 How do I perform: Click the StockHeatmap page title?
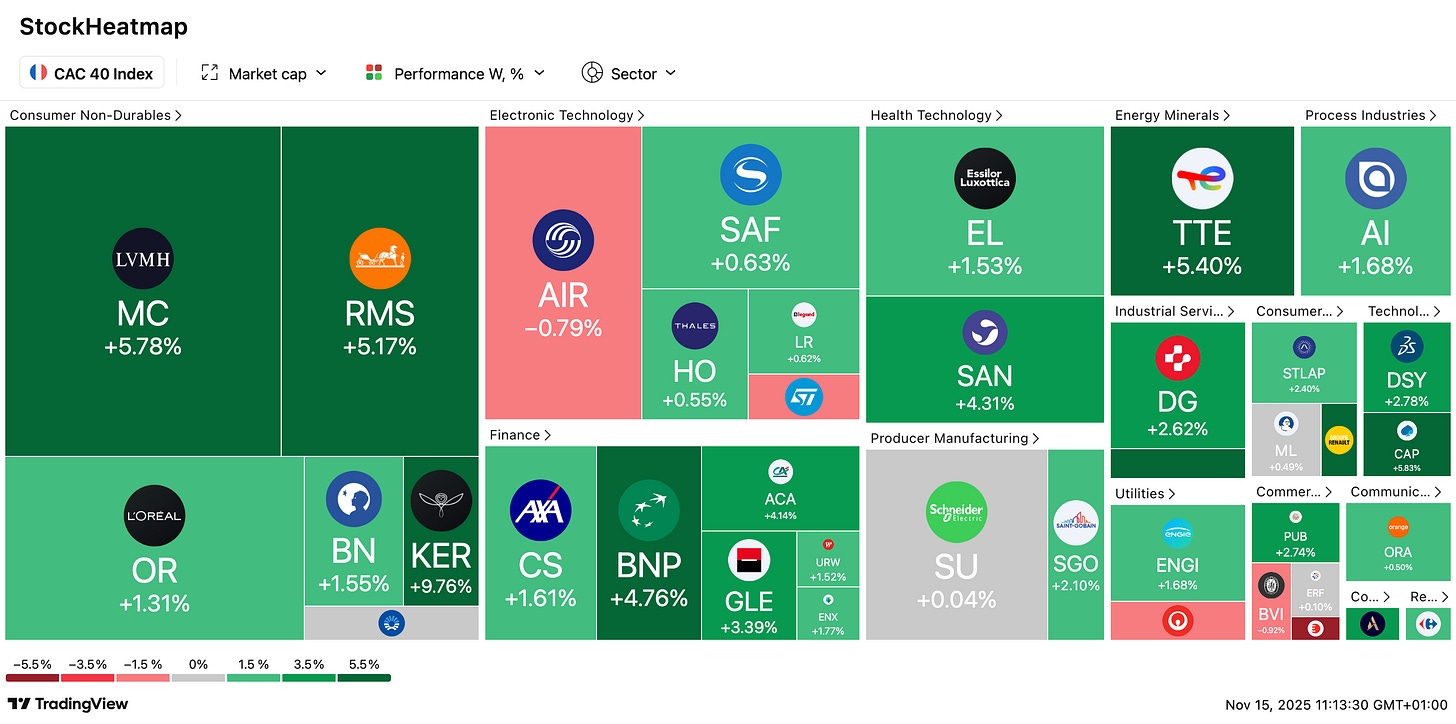(104, 27)
